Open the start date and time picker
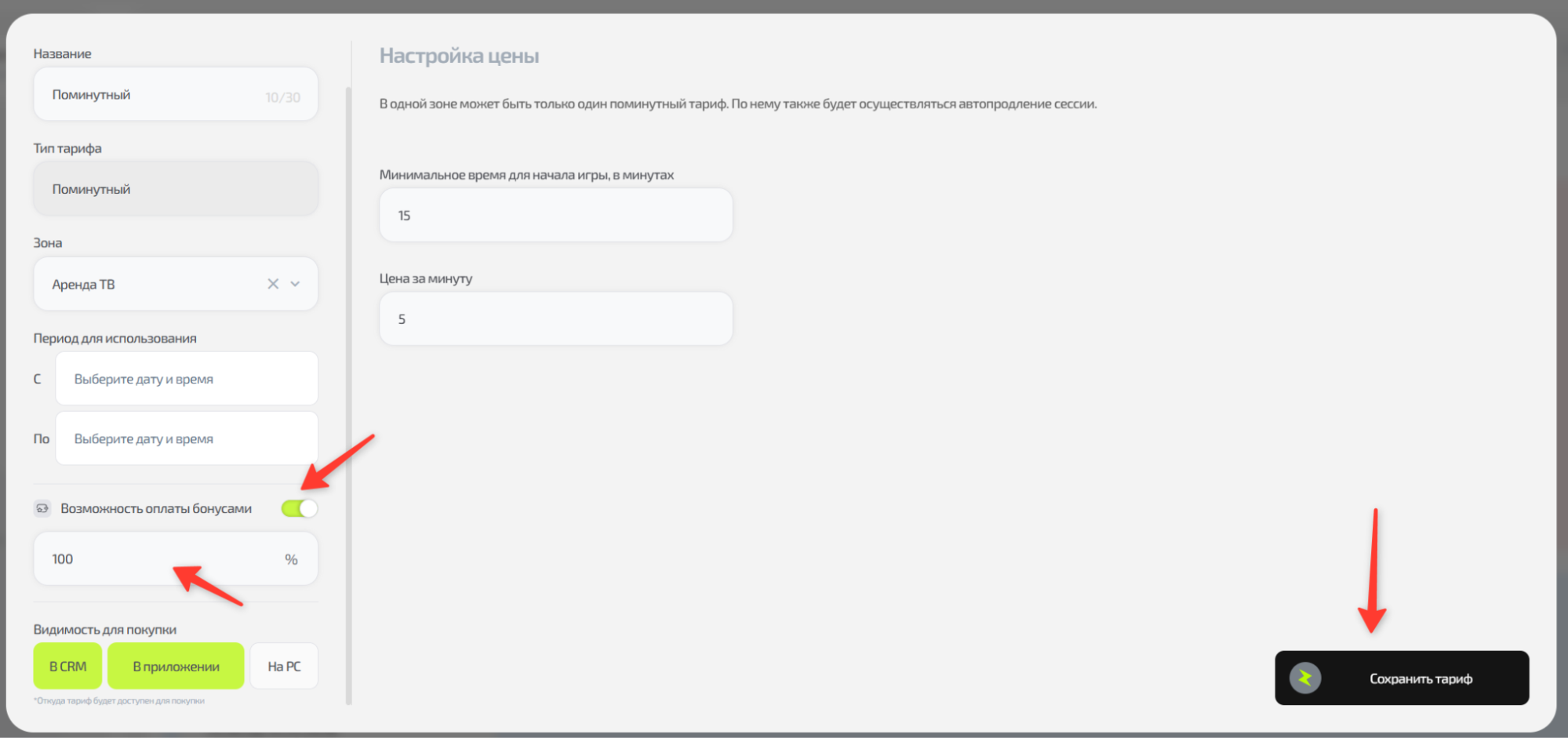Viewport: 1568px width, 738px height. [187, 379]
